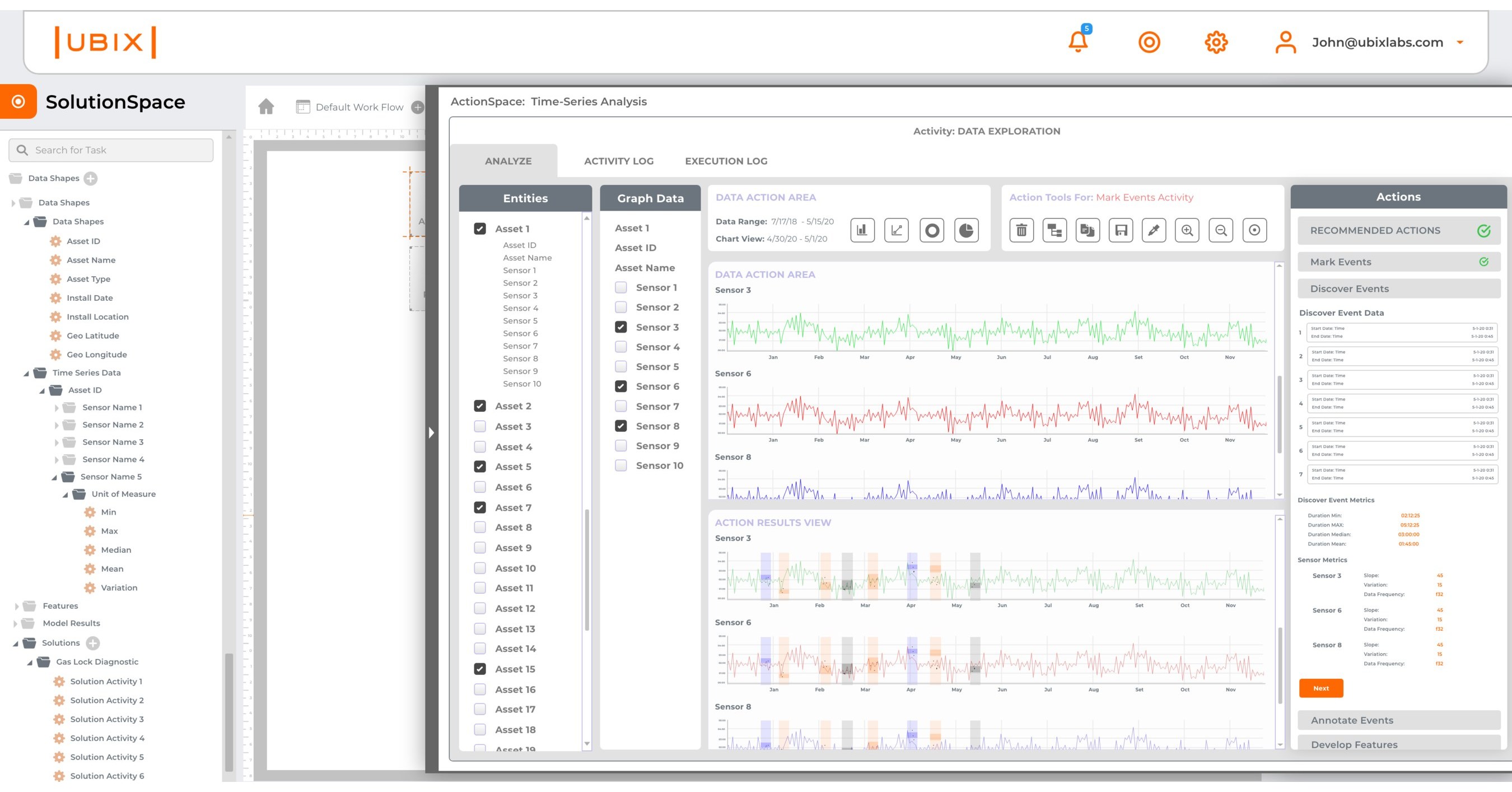This screenshot has width=1512, height=792.
Task: Zoom in on the data chart
Action: (x=1186, y=231)
